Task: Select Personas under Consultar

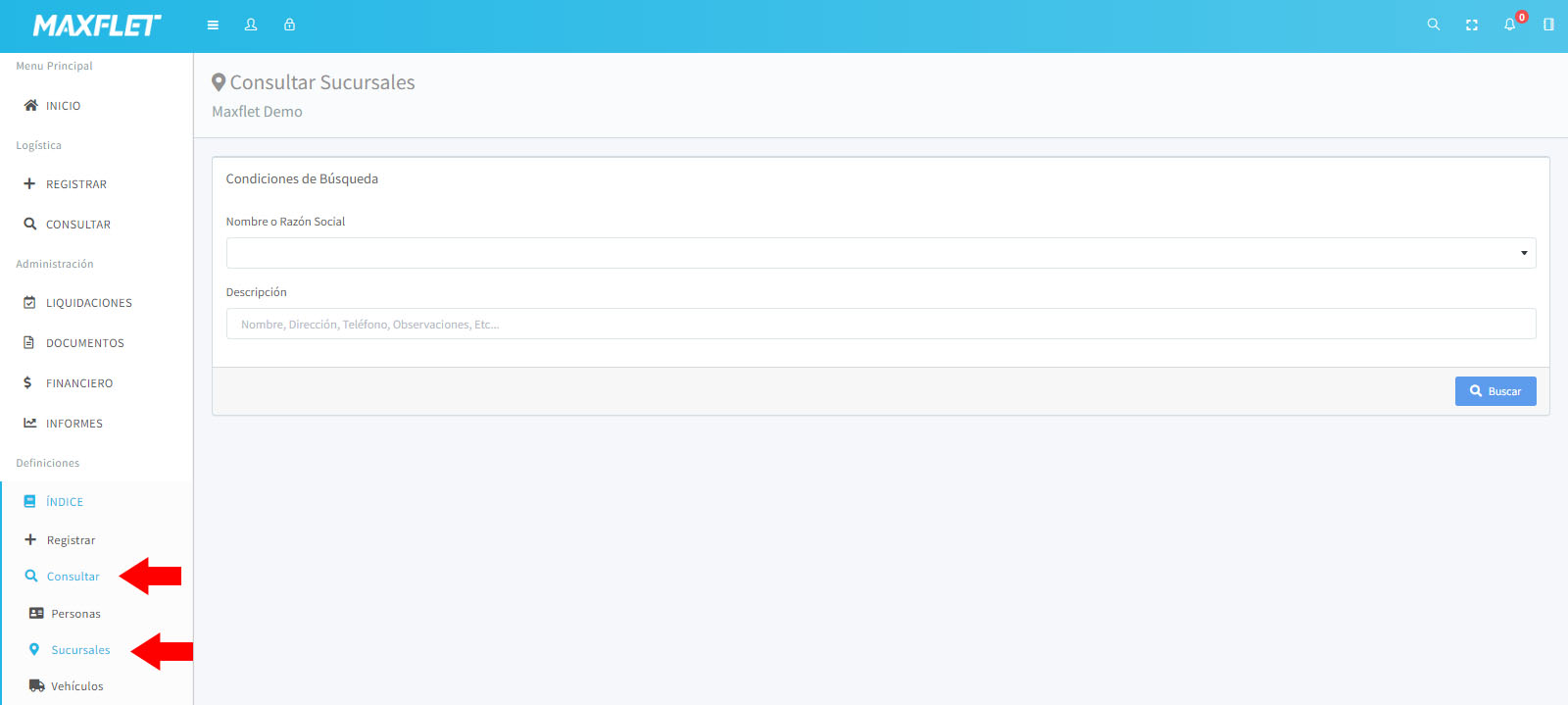Action: (75, 614)
